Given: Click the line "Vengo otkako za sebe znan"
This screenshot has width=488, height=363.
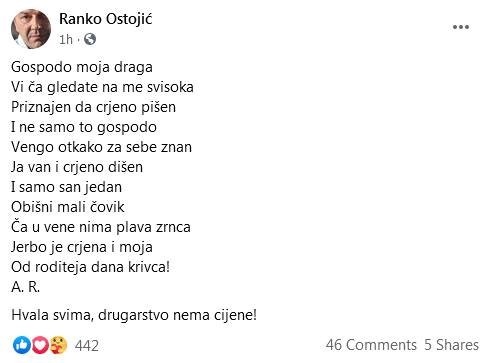Looking at the screenshot, I should click(101, 147).
